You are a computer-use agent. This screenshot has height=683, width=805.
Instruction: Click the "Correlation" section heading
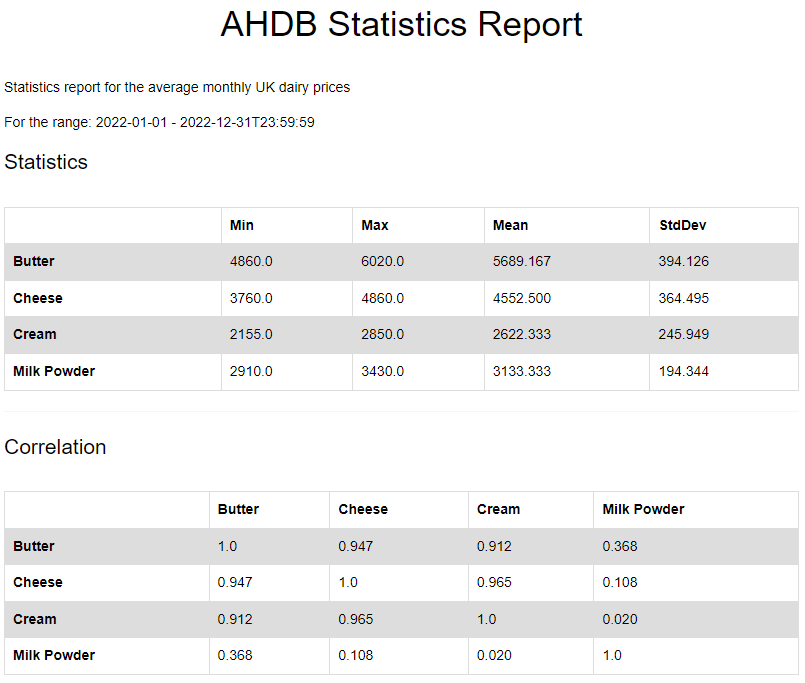(55, 447)
